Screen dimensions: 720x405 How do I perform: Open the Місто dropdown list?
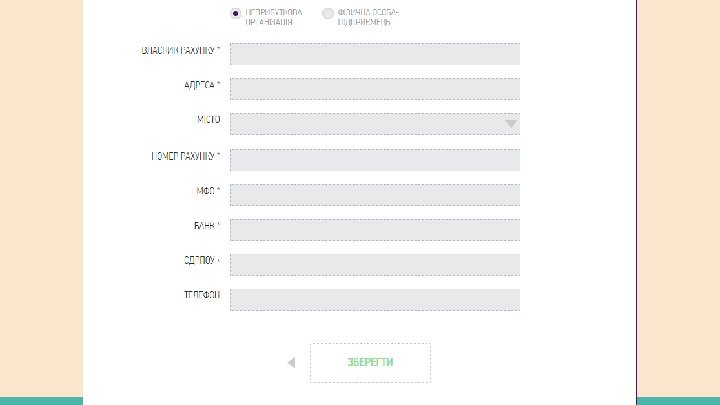[x=364, y=124]
